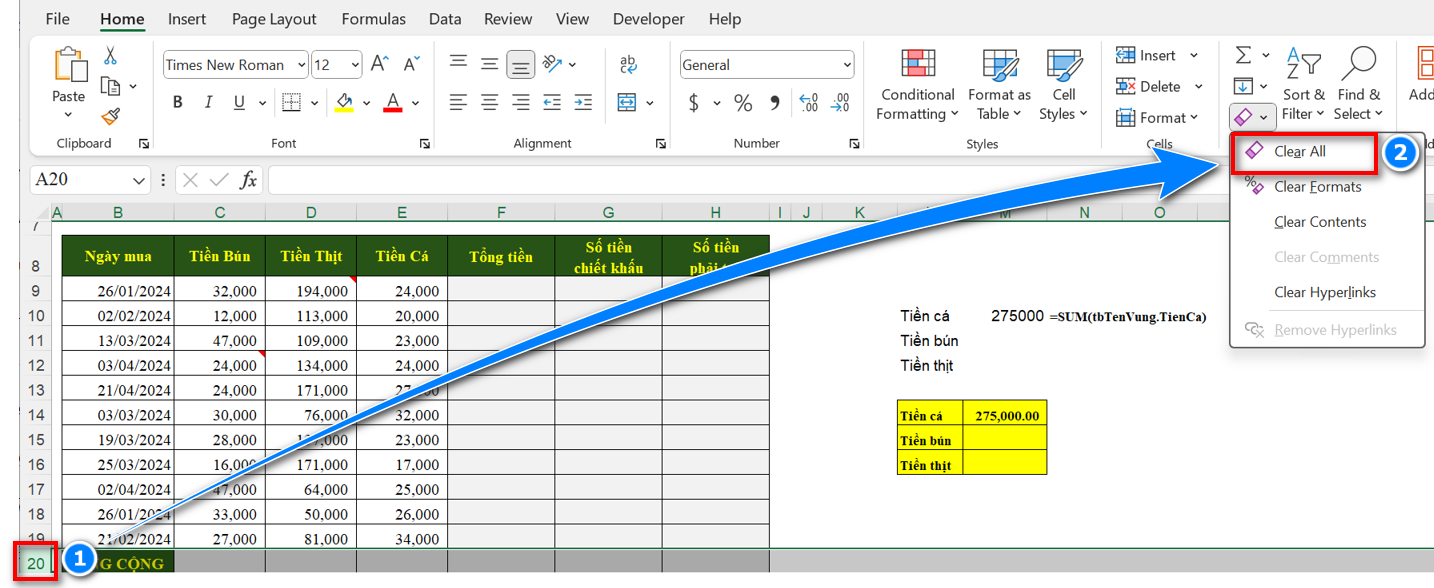Choose Clear All in the menu

tap(1300, 152)
